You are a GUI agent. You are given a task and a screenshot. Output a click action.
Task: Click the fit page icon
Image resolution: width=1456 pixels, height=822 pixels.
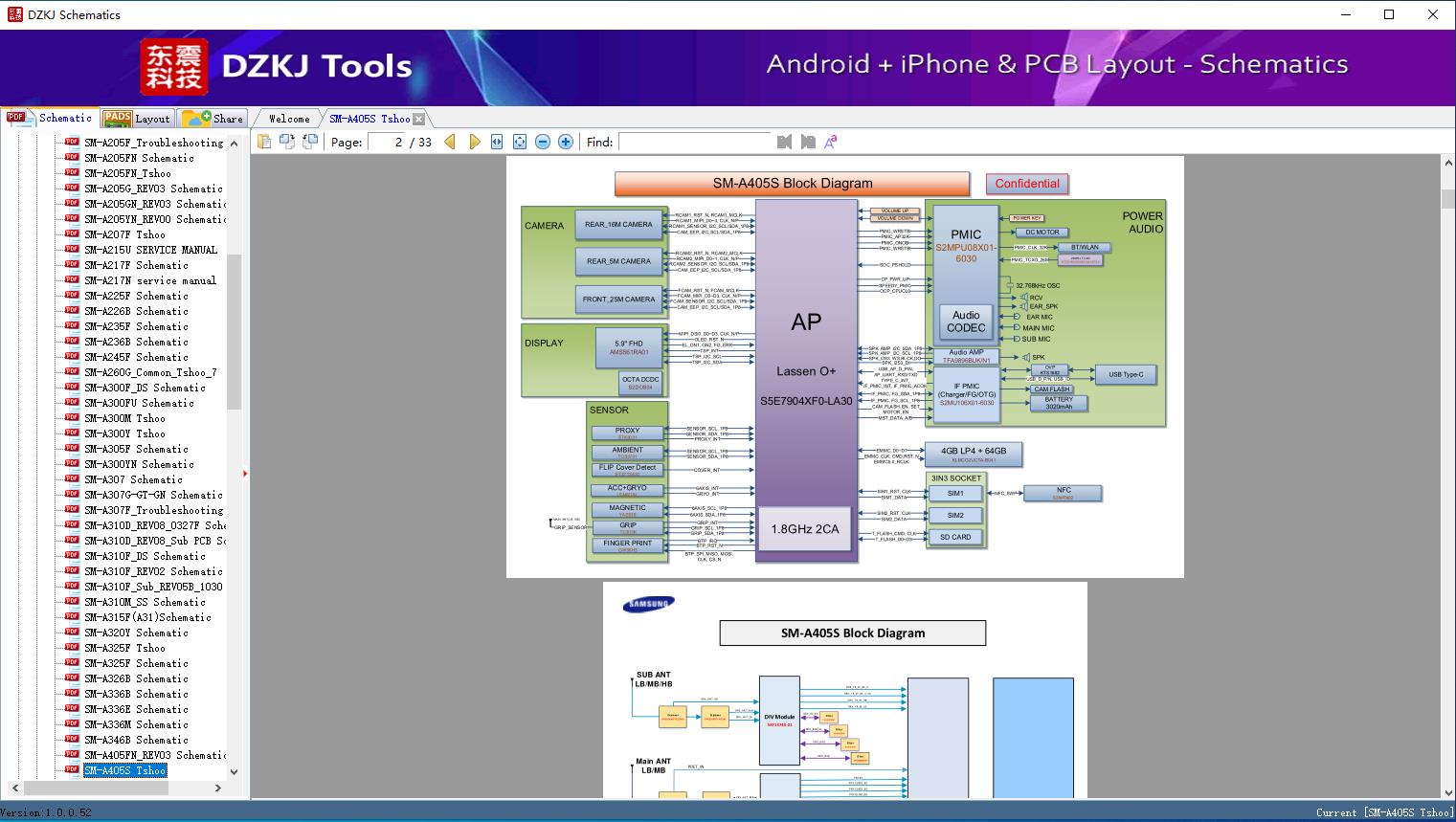coord(520,142)
